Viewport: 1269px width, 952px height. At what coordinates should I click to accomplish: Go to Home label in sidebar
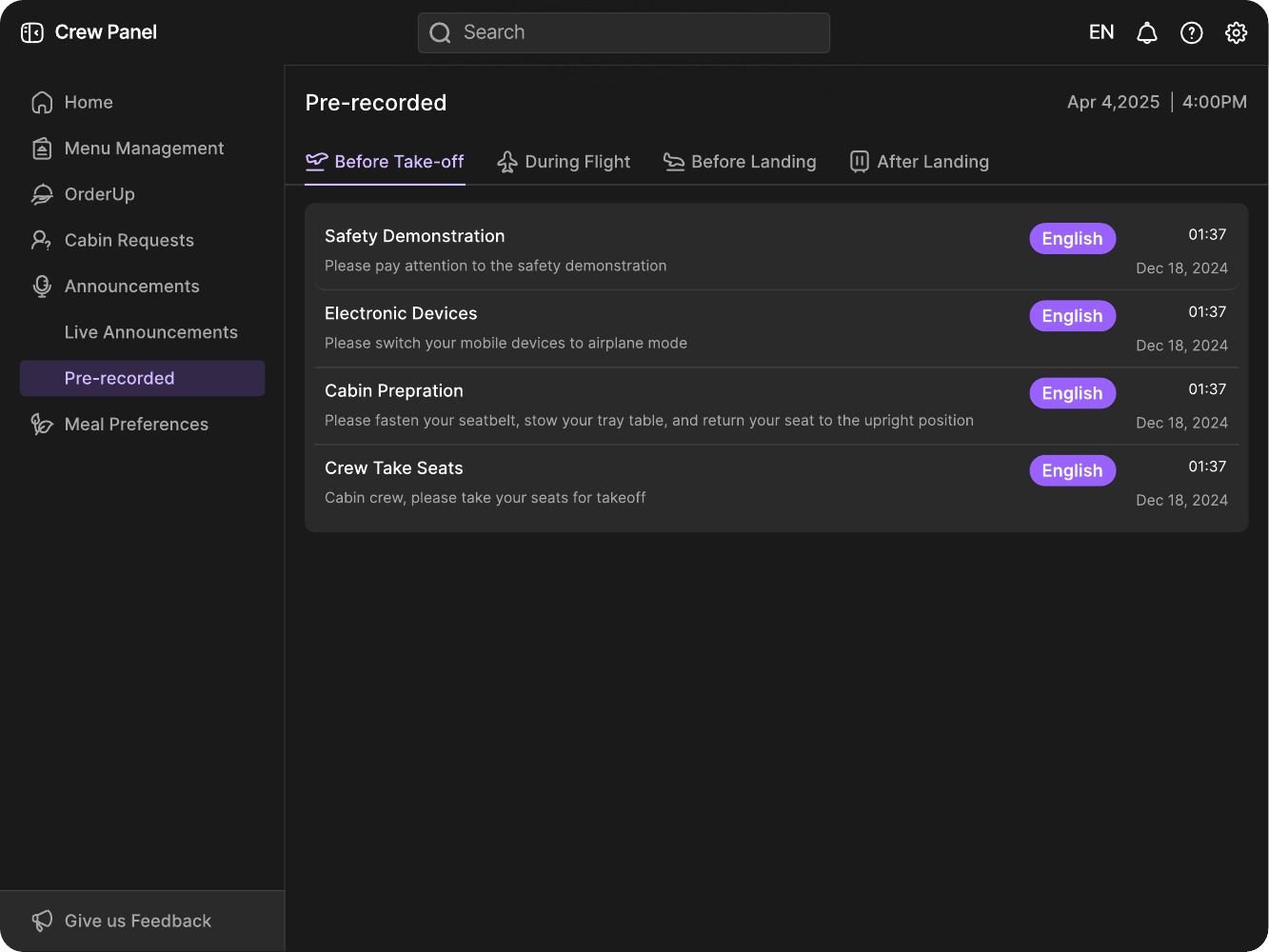coord(89,102)
